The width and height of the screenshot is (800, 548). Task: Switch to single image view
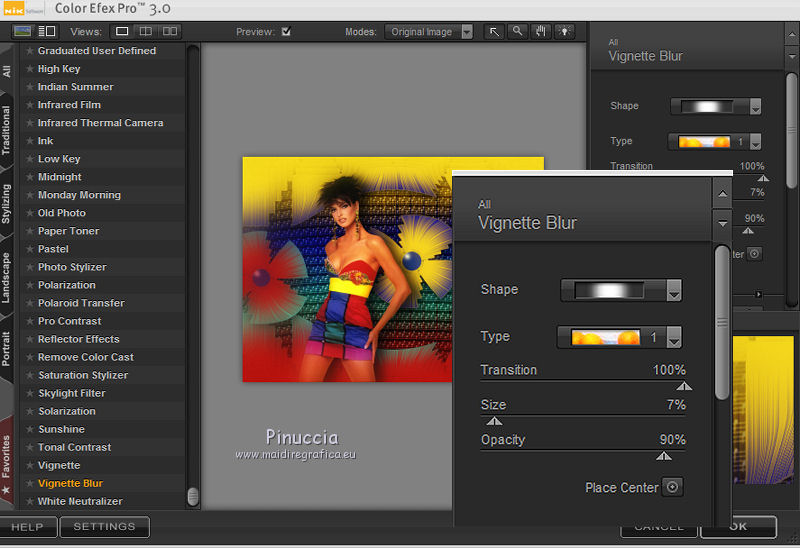coord(122,32)
